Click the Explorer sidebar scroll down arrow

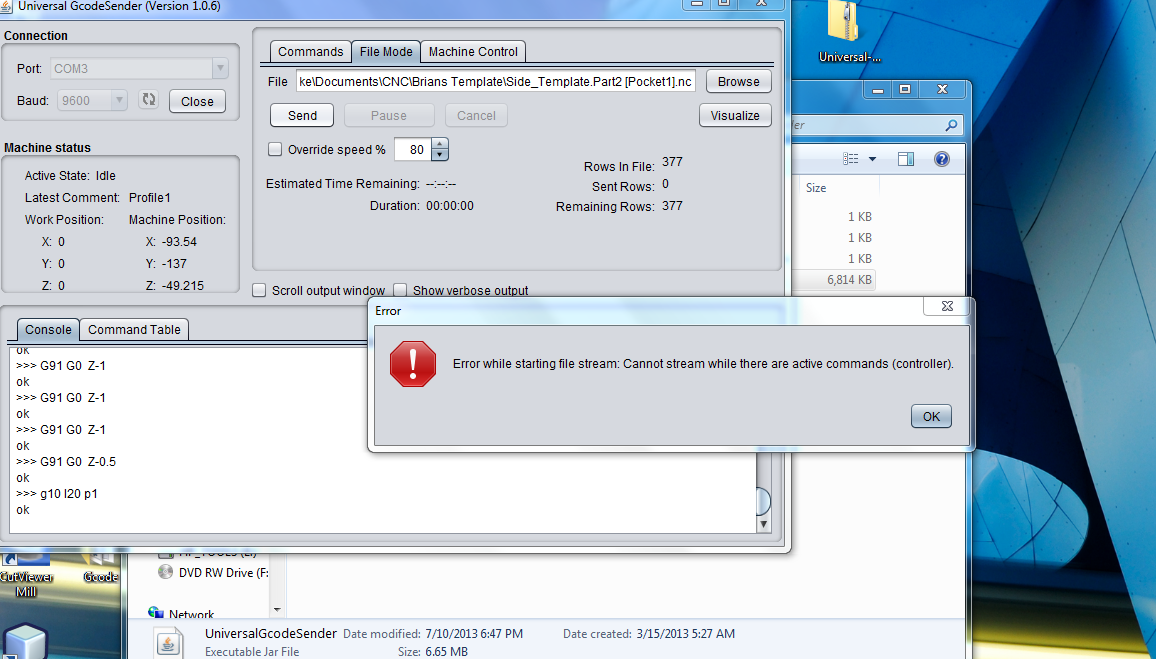(277, 610)
